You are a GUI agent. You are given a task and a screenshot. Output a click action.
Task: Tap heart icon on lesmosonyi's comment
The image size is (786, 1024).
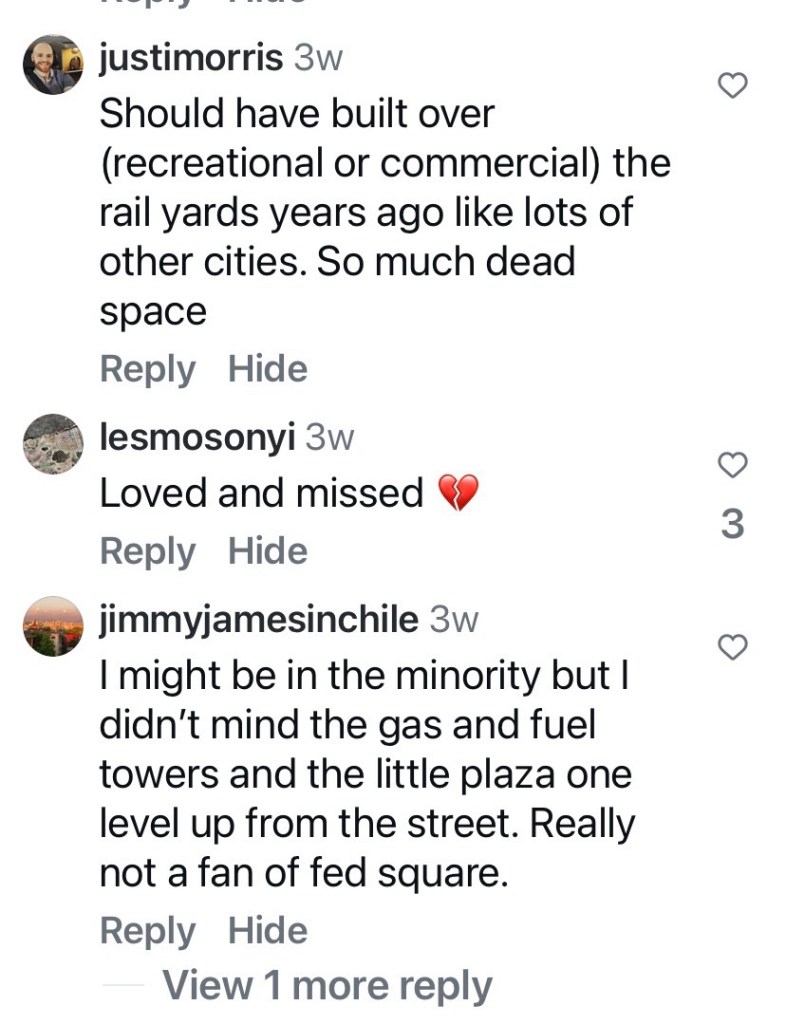733,465
